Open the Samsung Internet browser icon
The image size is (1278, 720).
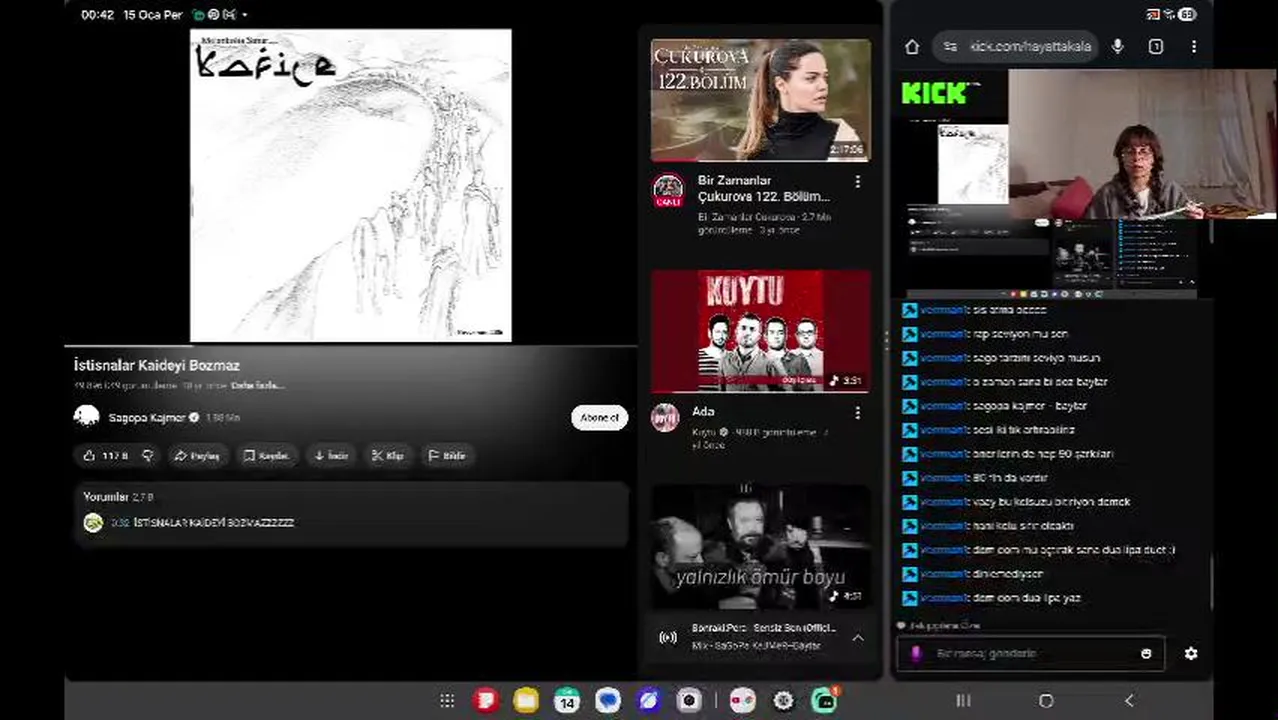[x=648, y=700]
